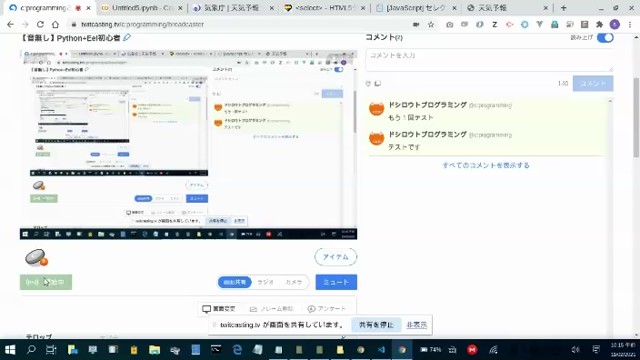Viewport: 640px width, 360px height.
Task: Switch to the JavaScript セレクト tab
Action: pos(416,8)
